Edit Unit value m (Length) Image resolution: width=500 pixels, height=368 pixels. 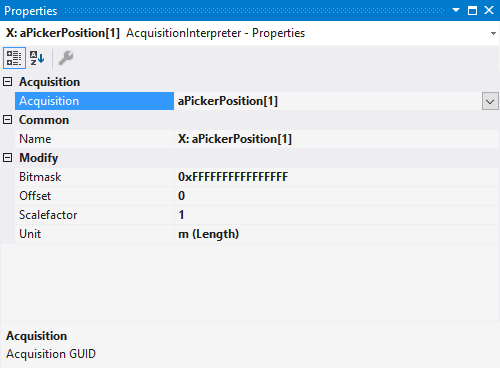coord(337,234)
